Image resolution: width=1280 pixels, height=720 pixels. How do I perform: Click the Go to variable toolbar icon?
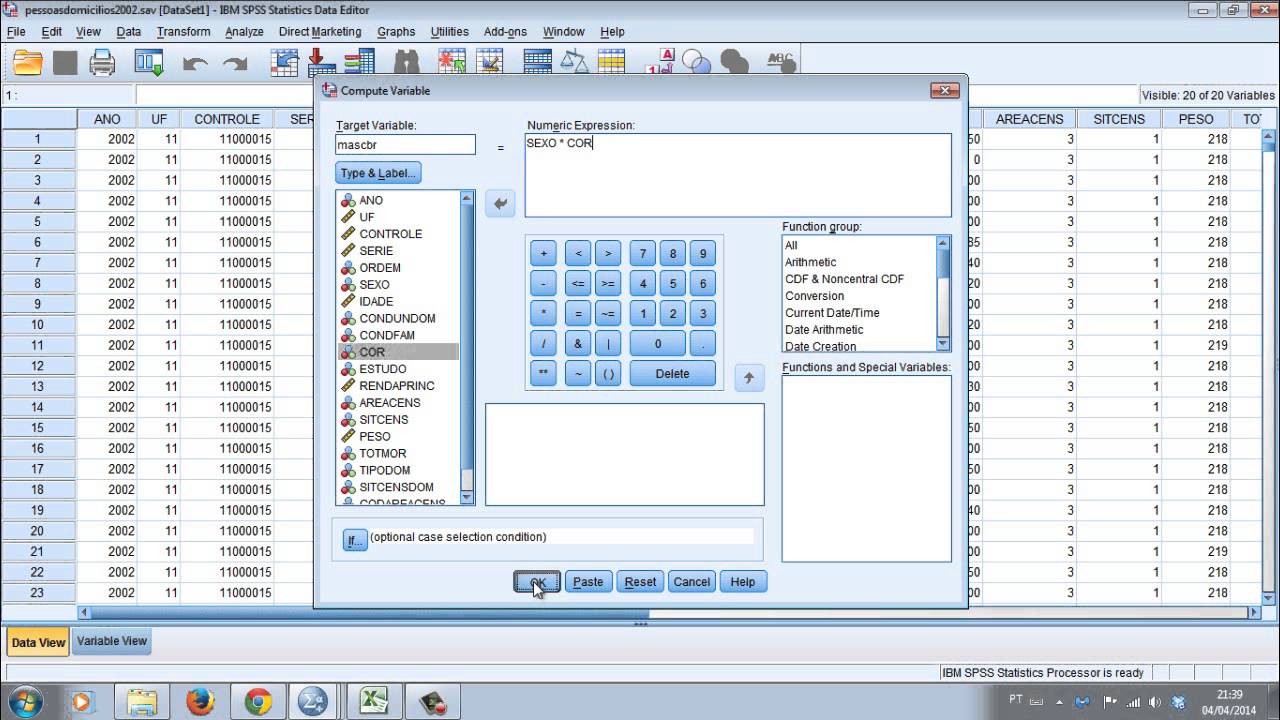click(x=322, y=62)
